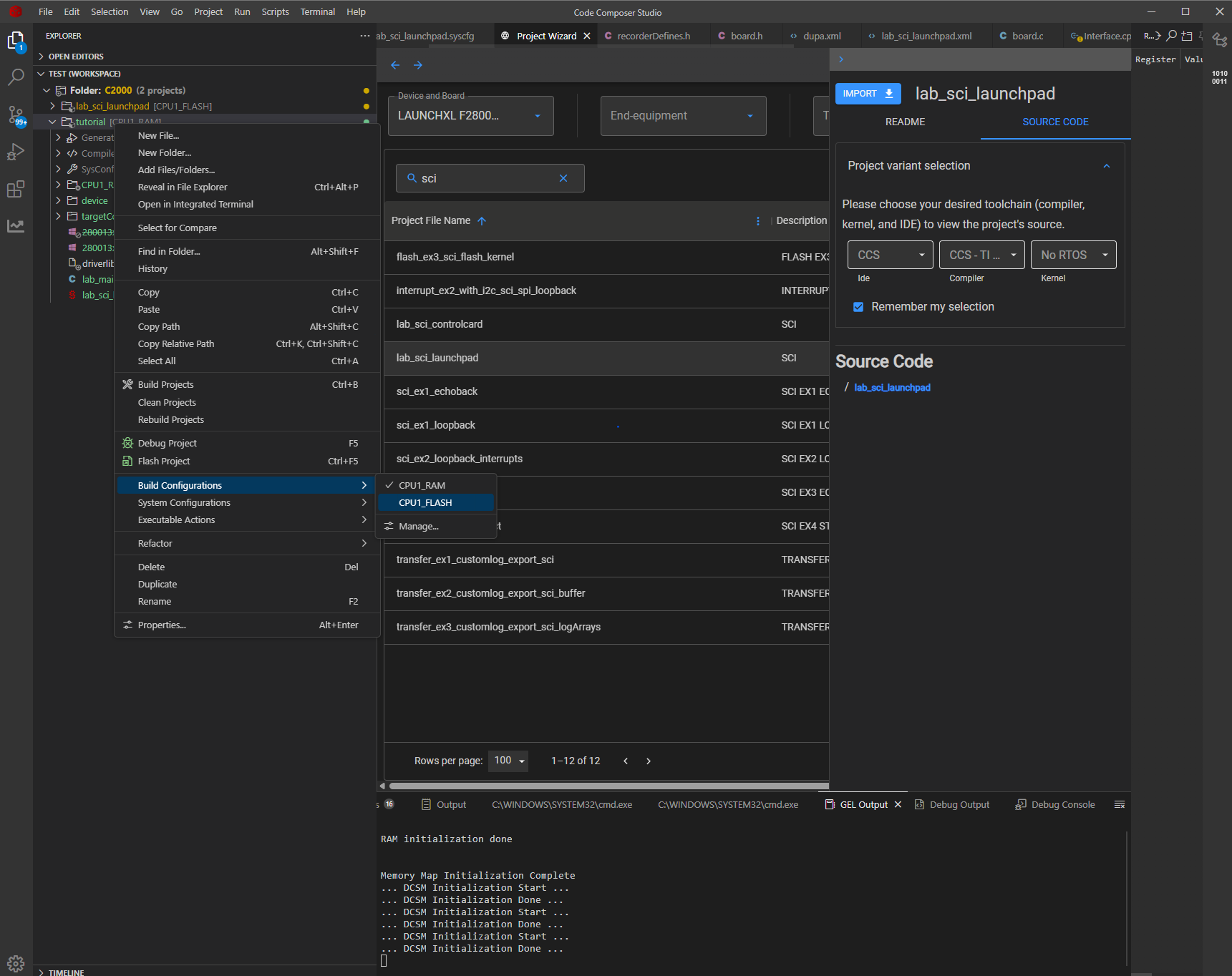Collapse Project variant selection section

pos(1106,166)
